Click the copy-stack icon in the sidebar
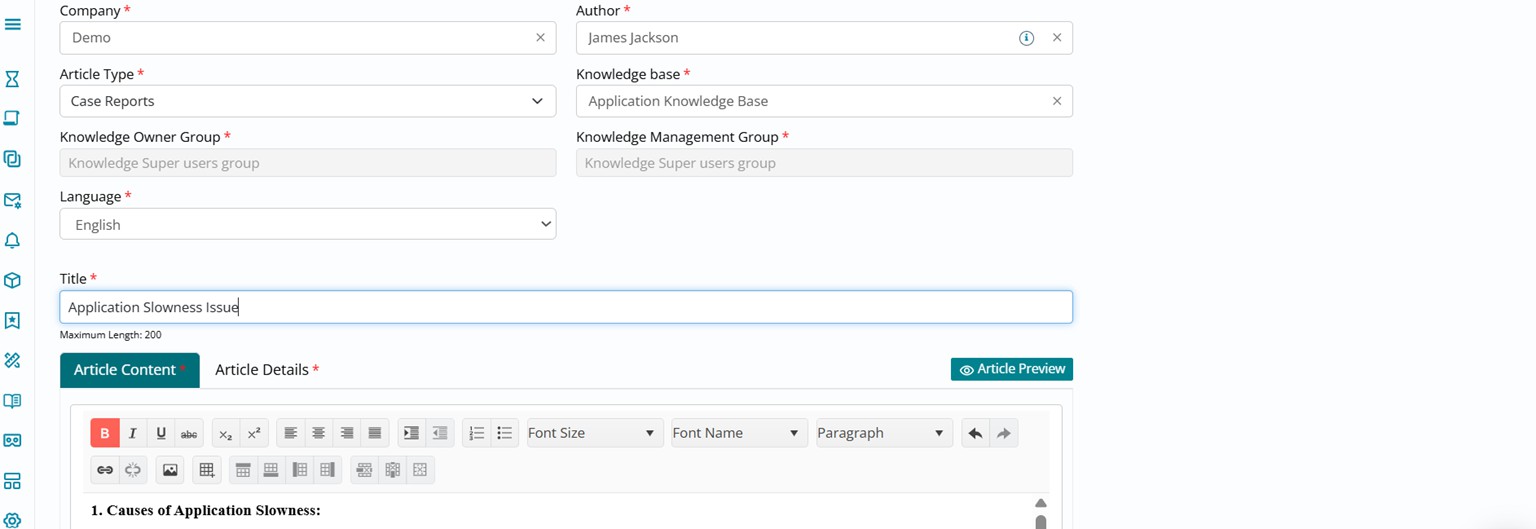 pos(12,159)
